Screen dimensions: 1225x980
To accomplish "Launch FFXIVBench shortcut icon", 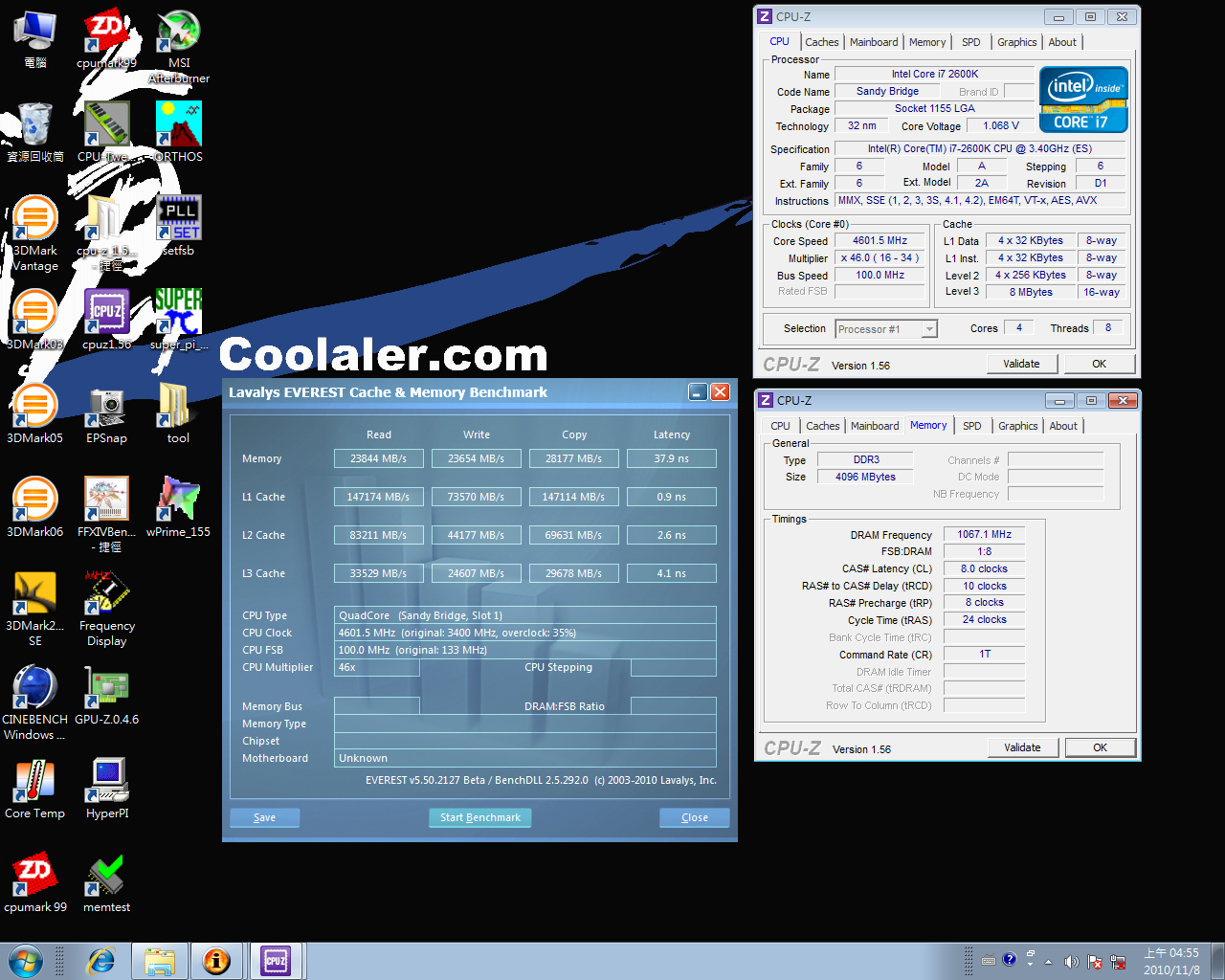I will pyautogui.click(x=106, y=515).
